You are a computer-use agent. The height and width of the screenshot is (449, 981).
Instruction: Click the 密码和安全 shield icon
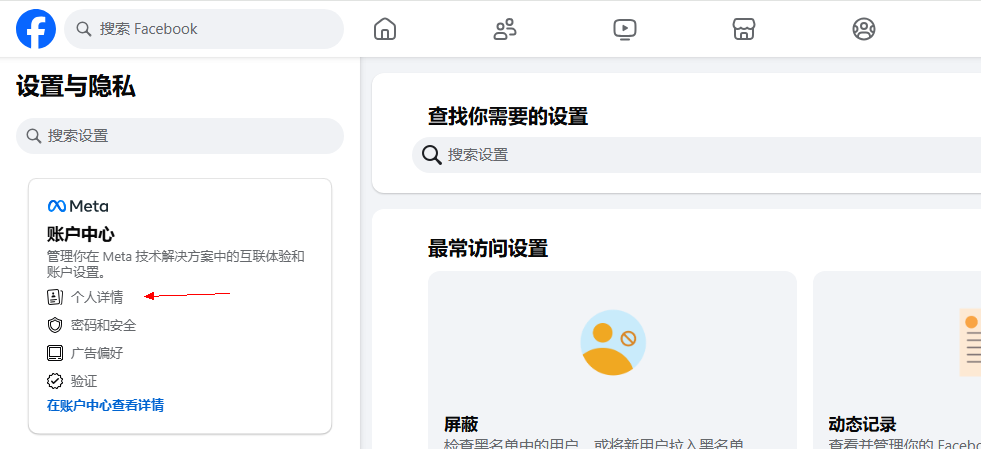(55, 325)
